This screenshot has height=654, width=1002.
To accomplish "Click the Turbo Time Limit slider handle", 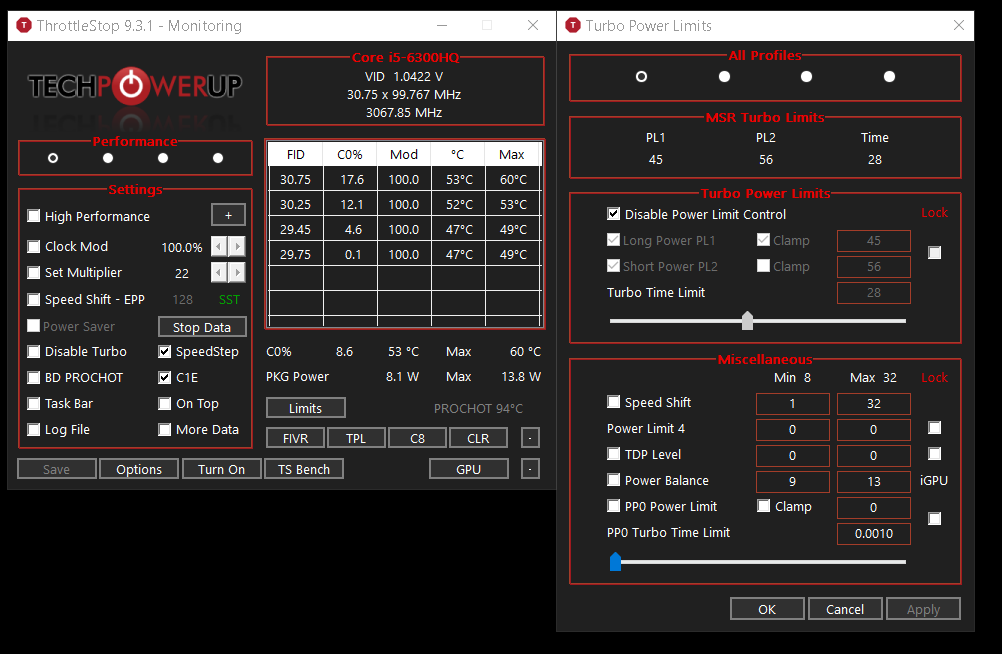I will tap(747, 320).
